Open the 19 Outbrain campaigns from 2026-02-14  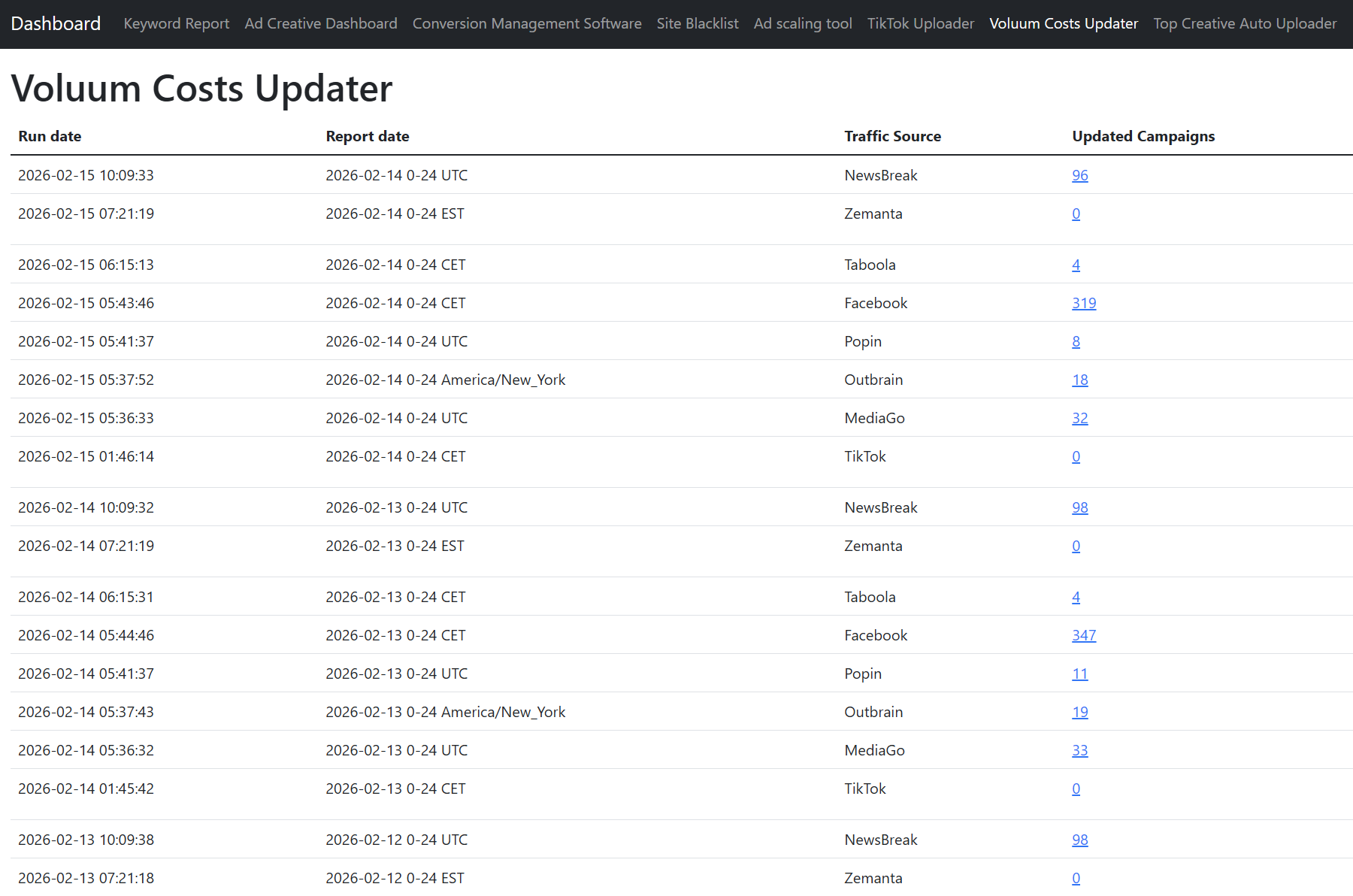pyautogui.click(x=1080, y=712)
